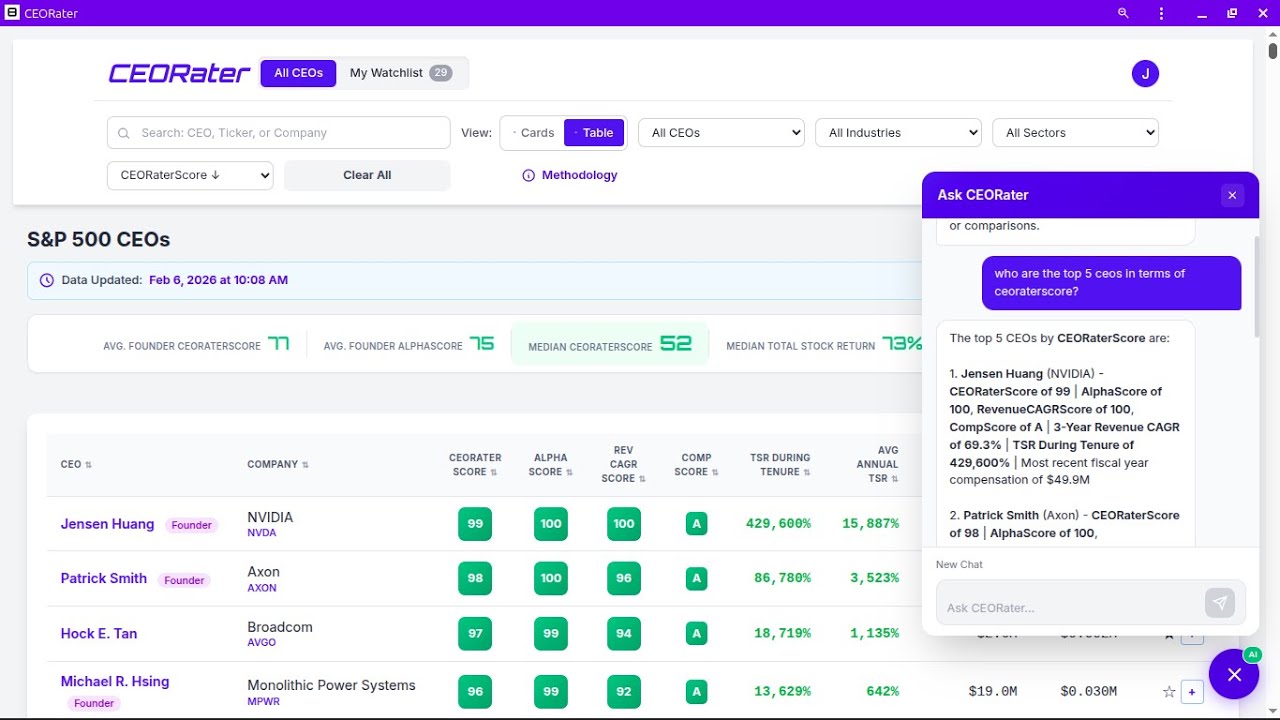Sort by Avg Annual TSR column icon
This screenshot has width=1280, height=720.
[x=895, y=479]
